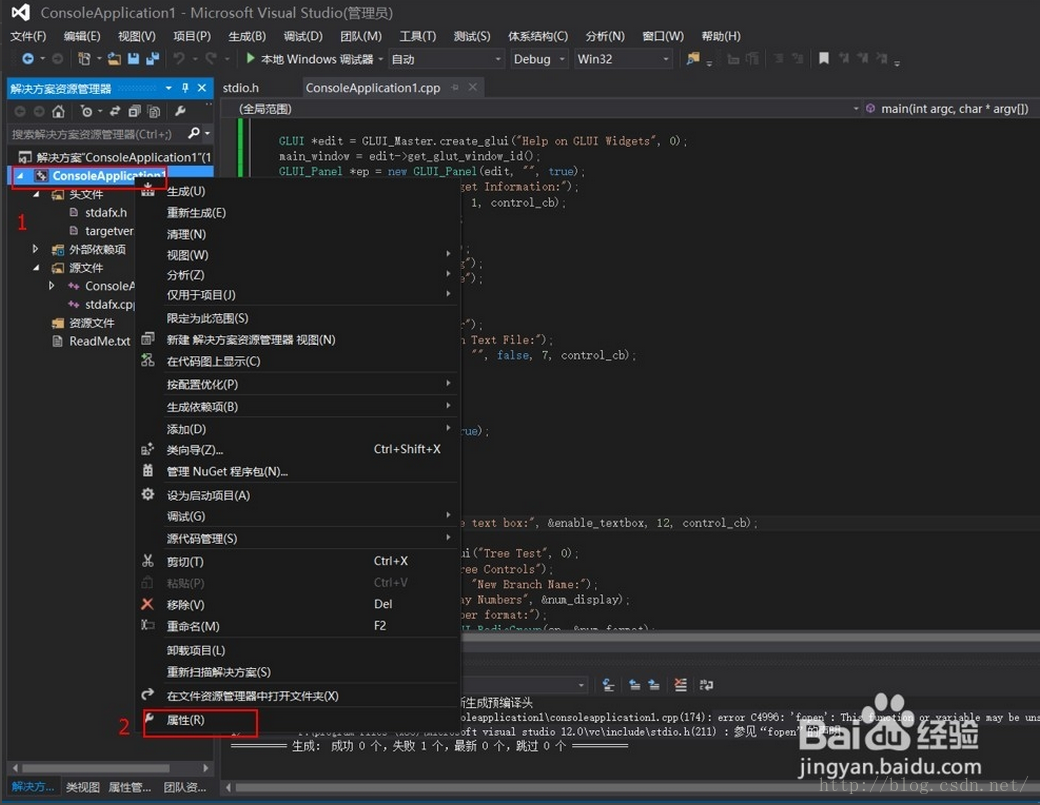Viewport: 1040px width, 805px height.
Task: Open the 调试(D) menu
Action: (303, 36)
